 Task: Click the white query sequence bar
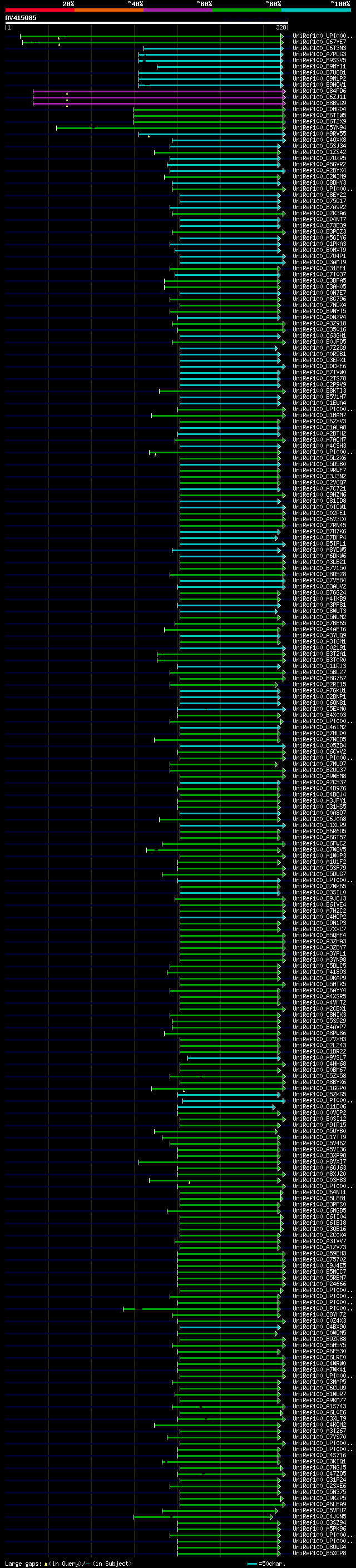147,22
